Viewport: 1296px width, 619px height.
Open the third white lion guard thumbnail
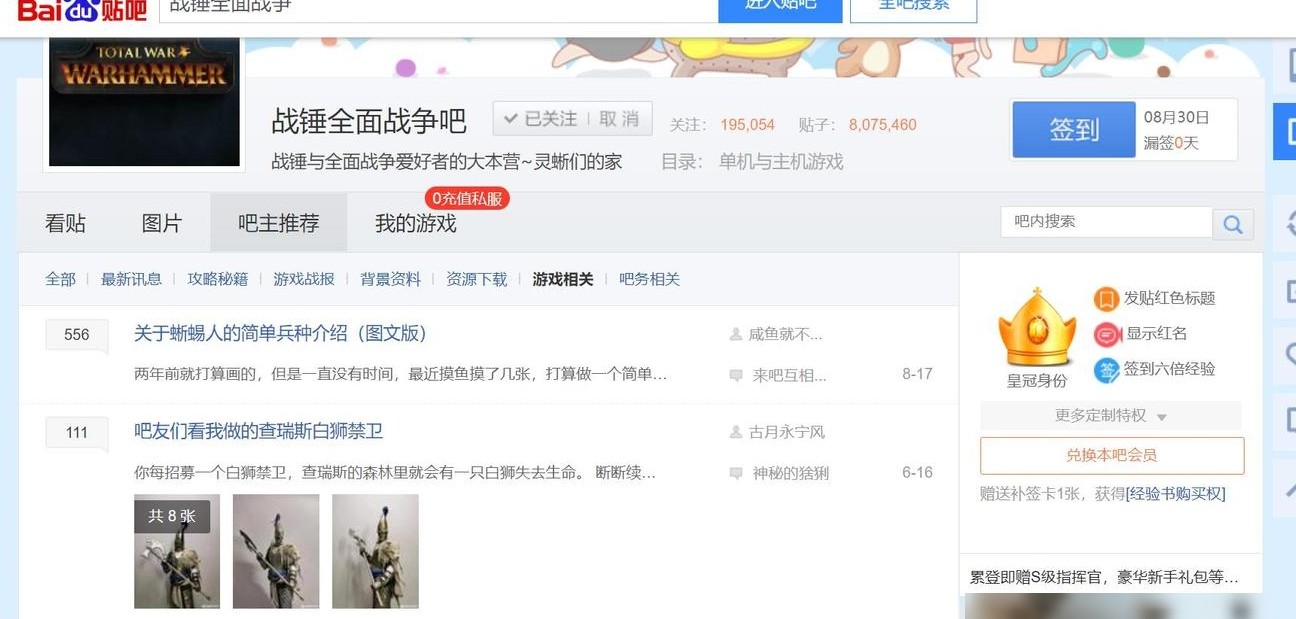tap(375, 551)
